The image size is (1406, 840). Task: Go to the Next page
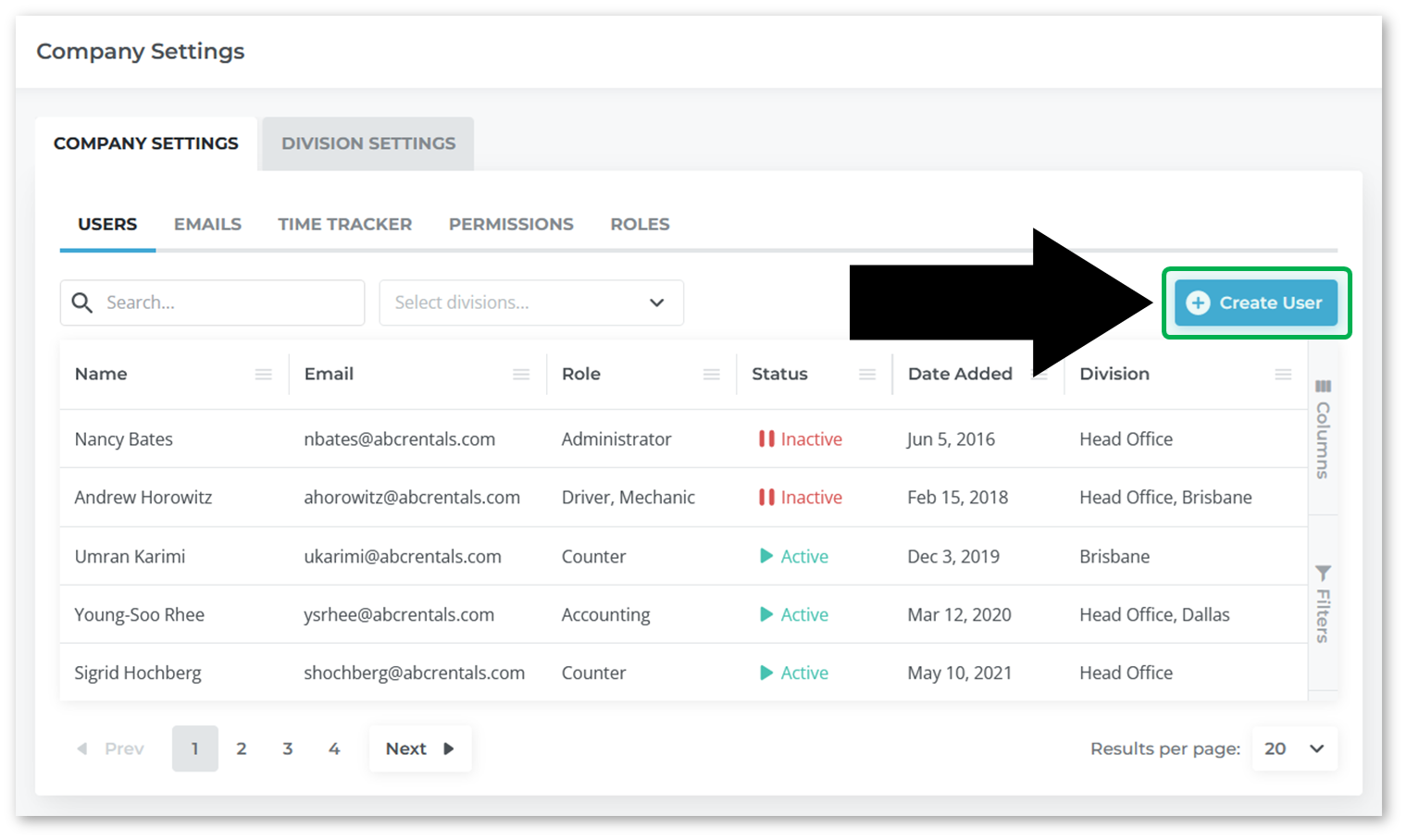[419, 748]
